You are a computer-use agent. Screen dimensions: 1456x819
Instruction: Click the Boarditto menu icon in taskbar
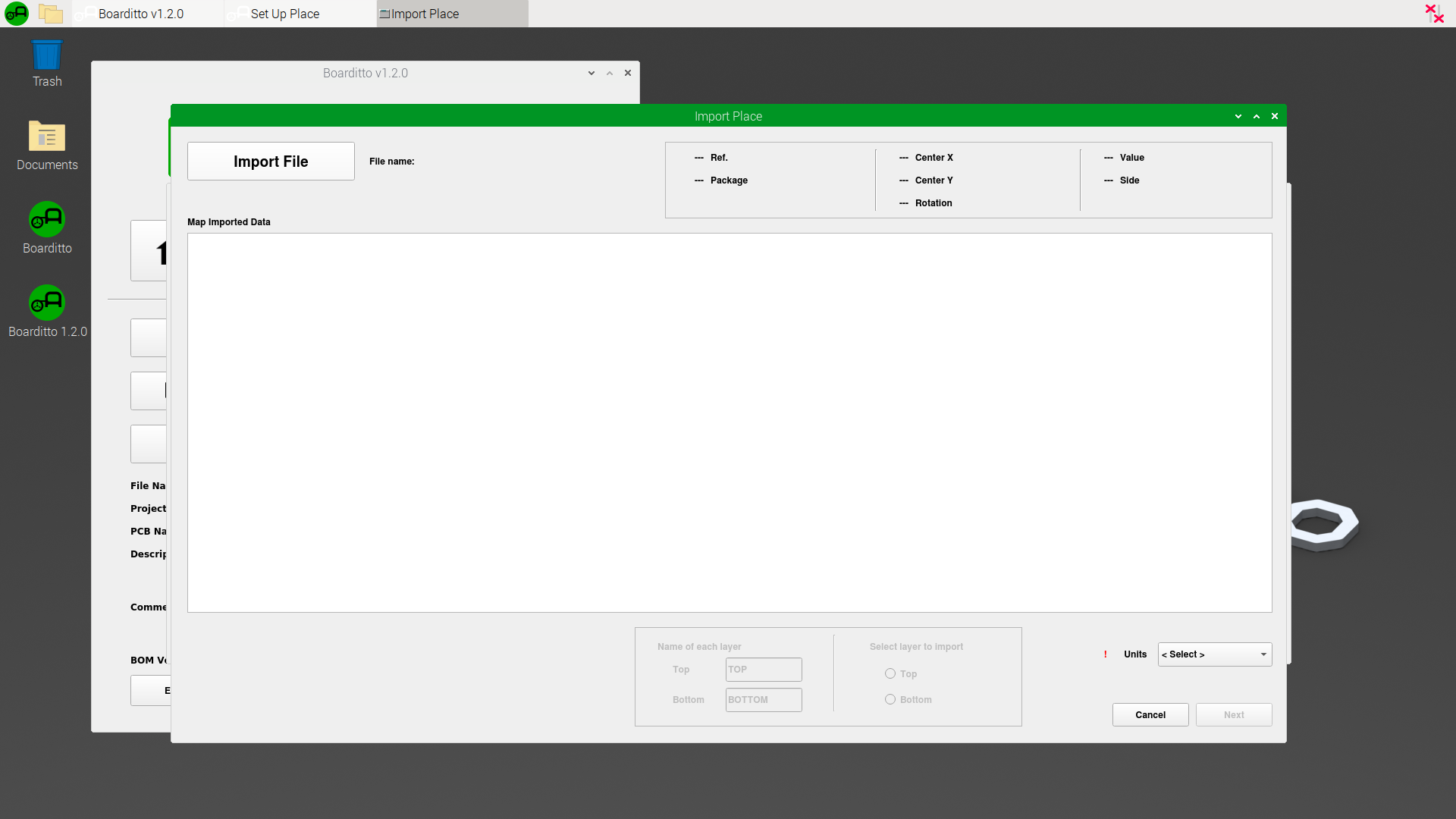tap(16, 14)
